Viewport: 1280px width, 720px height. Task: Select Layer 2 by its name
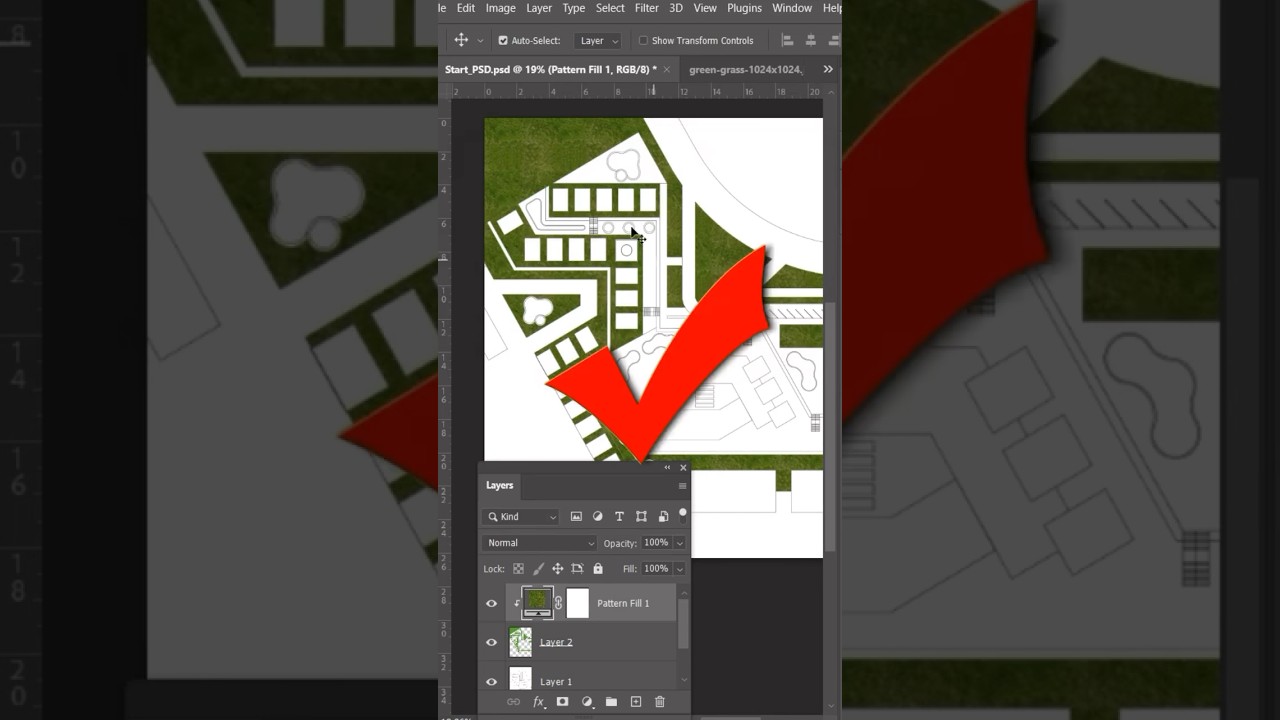pyautogui.click(x=556, y=643)
